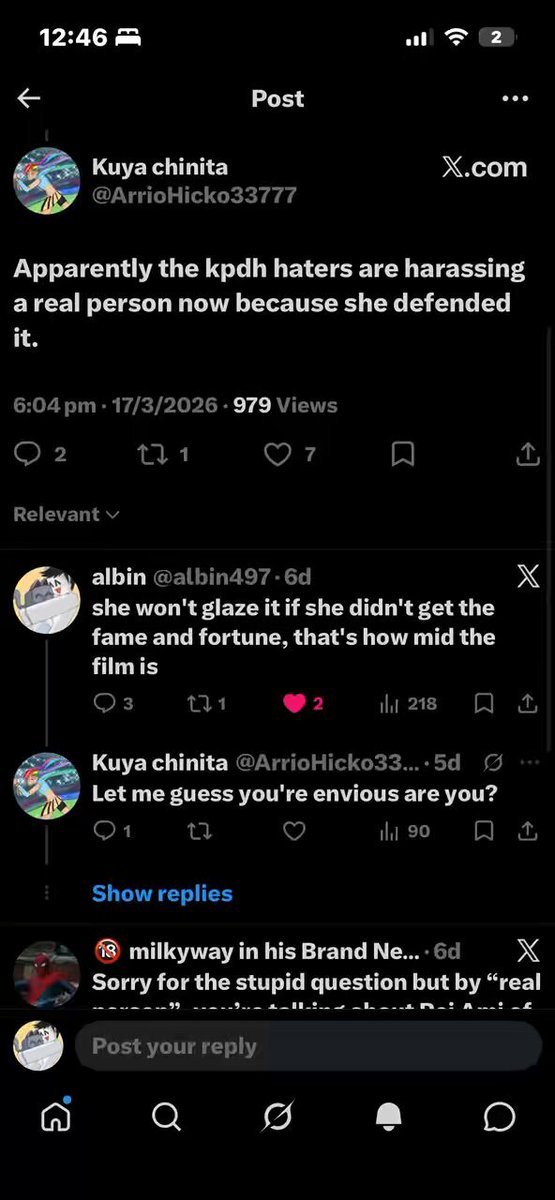Open the Search tab
The image size is (555, 1200).
pos(167,1117)
